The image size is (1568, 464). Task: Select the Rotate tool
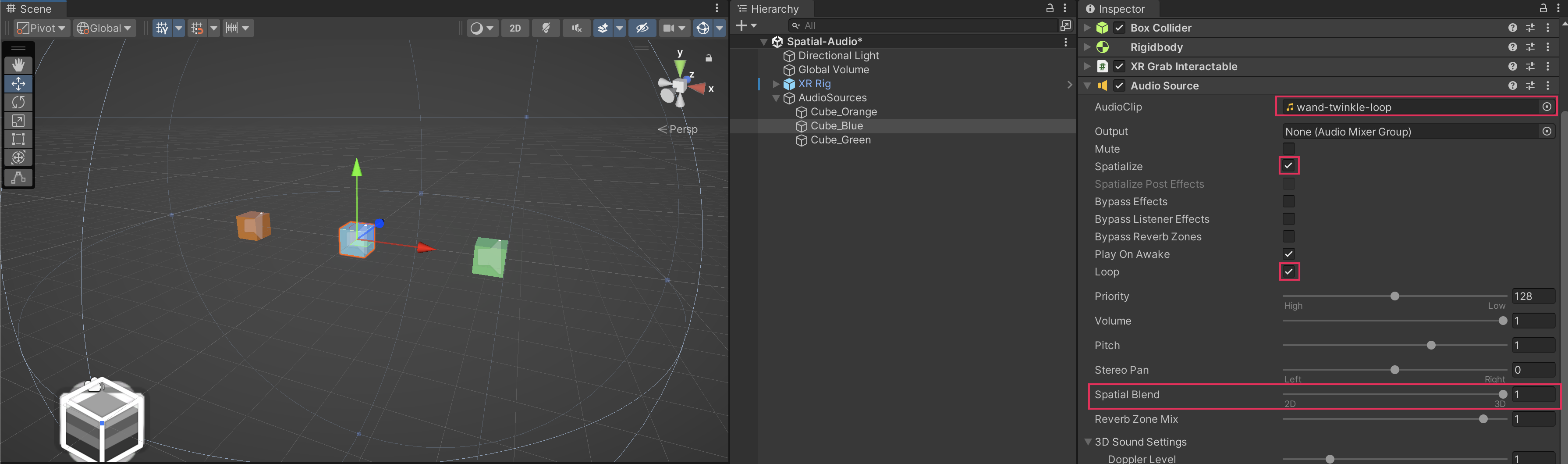[18, 102]
